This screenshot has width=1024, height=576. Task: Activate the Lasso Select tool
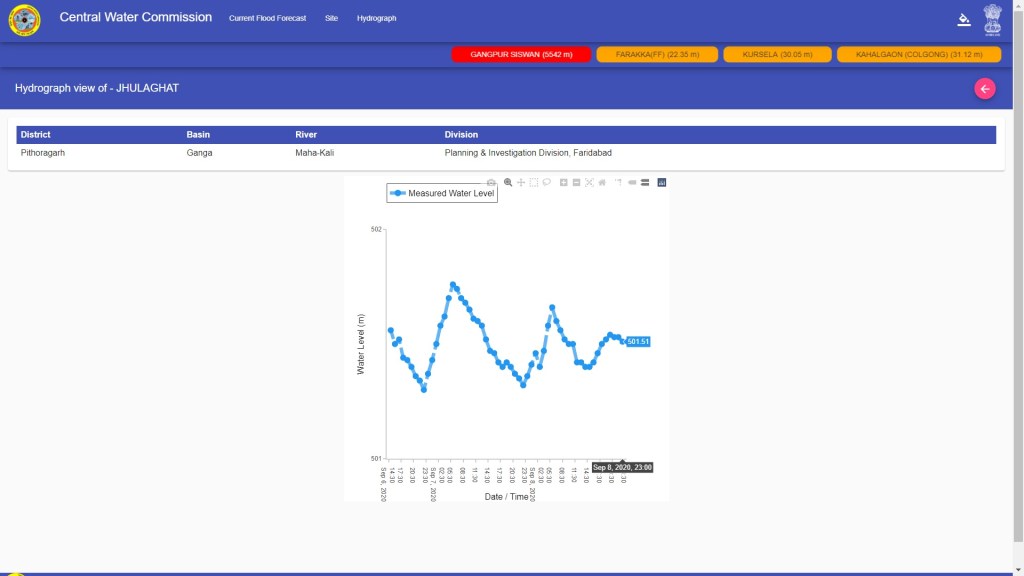pyautogui.click(x=547, y=182)
